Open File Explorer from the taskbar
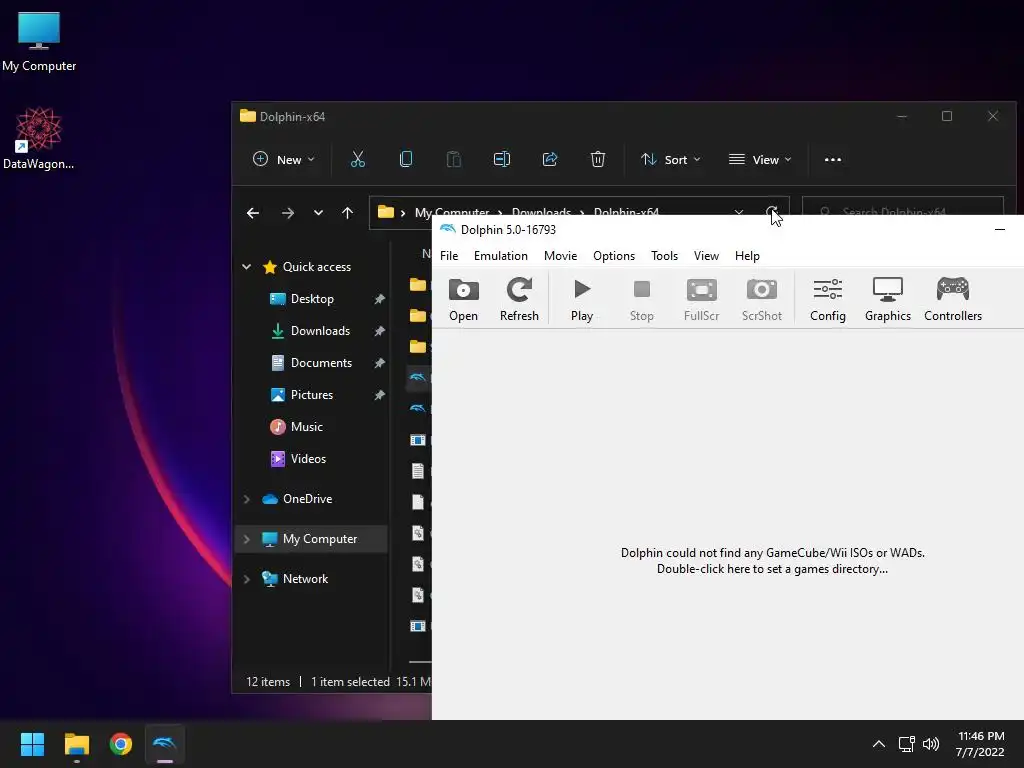The height and width of the screenshot is (768, 1024). click(77, 744)
